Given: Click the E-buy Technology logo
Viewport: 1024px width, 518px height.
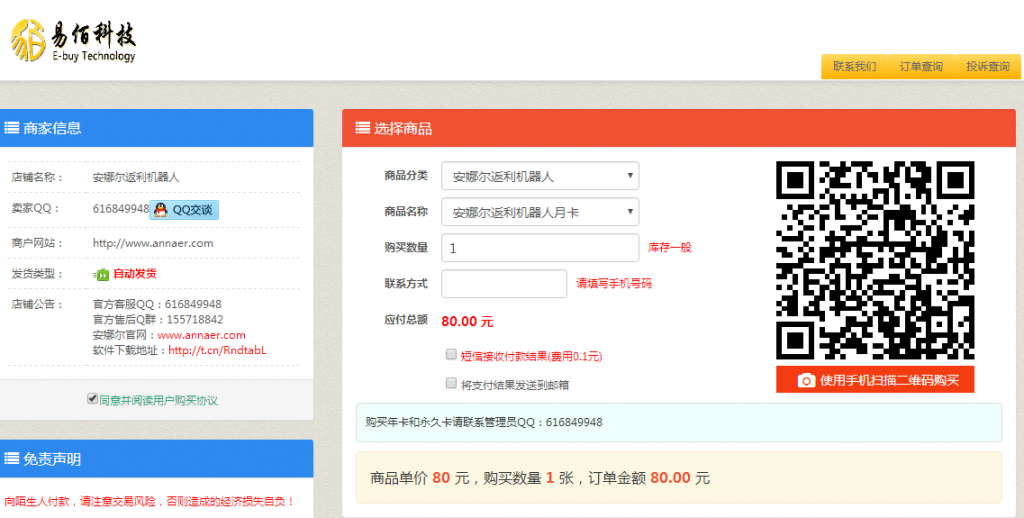Looking at the screenshot, I should click(72, 39).
